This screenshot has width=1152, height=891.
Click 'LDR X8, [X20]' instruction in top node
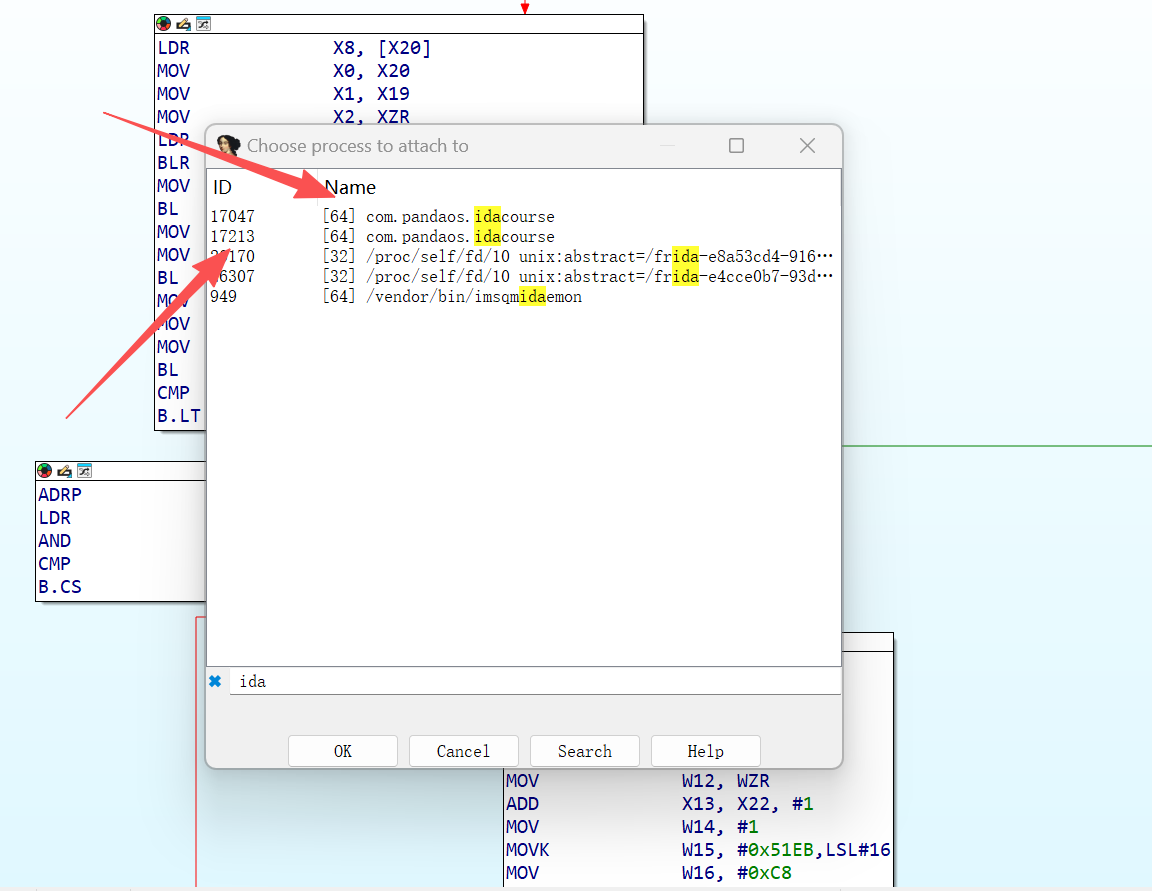(294, 48)
